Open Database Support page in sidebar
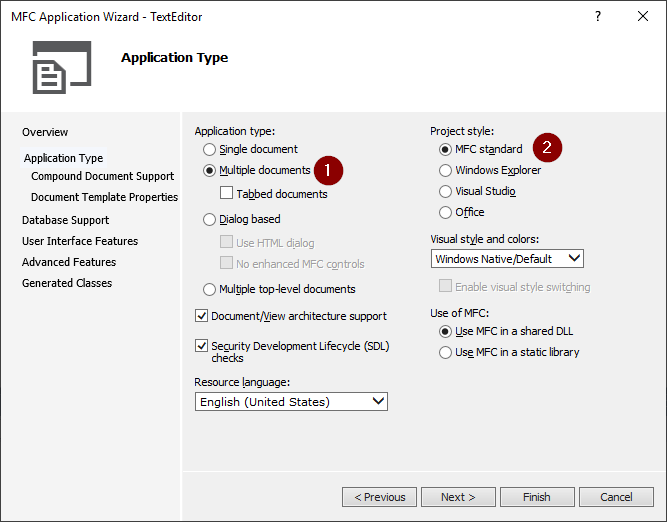667x522 pixels. point(65,220)
